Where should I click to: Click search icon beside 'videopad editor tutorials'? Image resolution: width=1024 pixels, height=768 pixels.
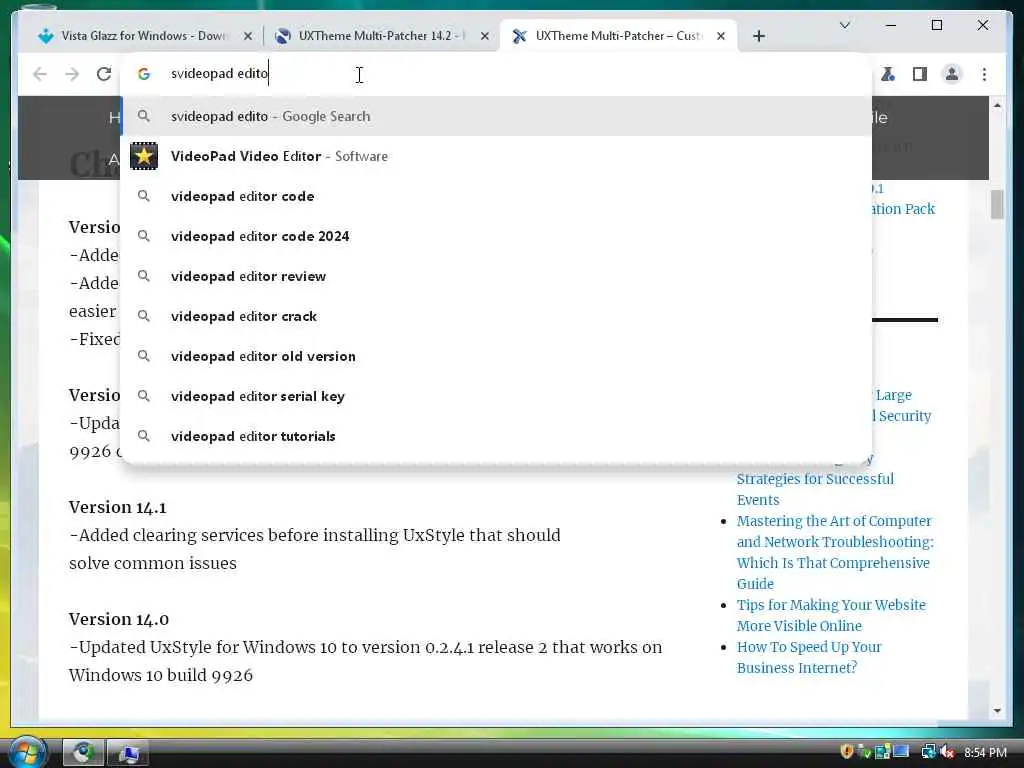(144, 436)
